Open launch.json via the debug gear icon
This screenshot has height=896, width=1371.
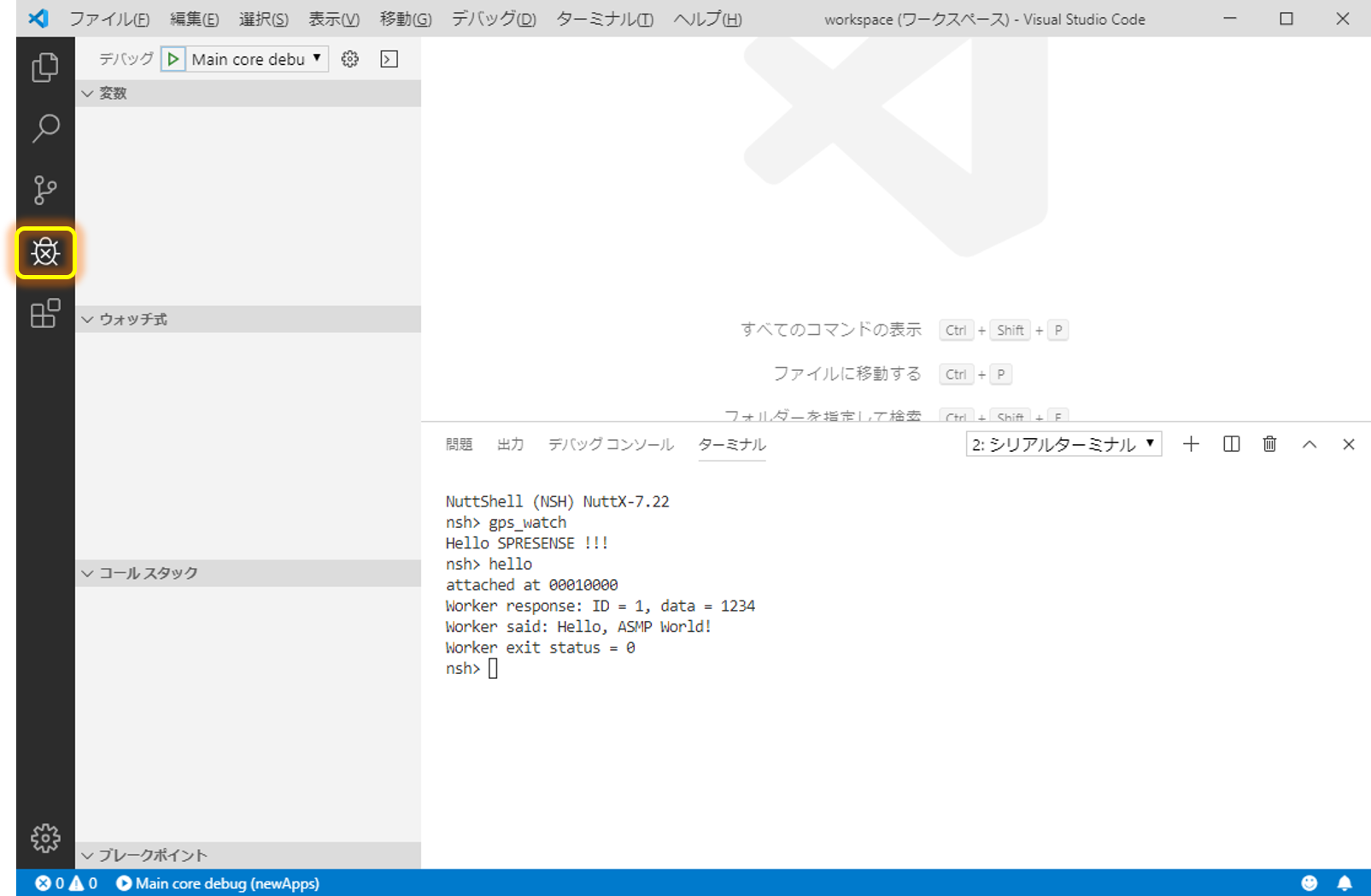tap(349, 58)
